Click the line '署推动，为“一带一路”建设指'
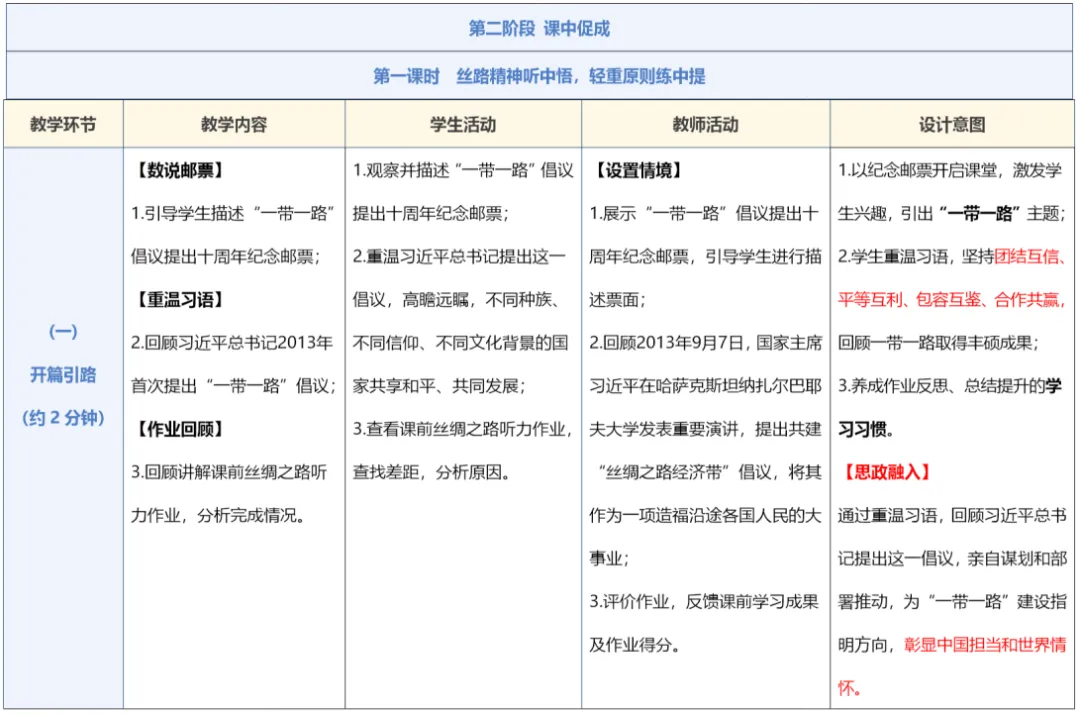This screenshot has width=1080, height=715. coord(952,602)
